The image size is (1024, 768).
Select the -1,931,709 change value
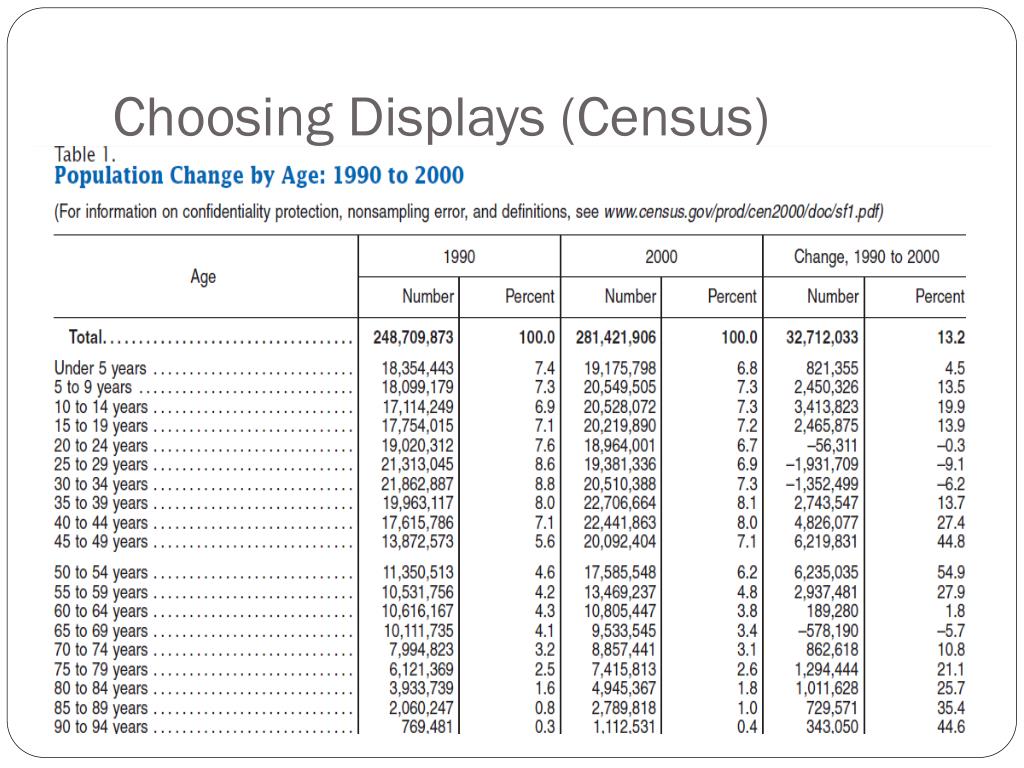822,465
